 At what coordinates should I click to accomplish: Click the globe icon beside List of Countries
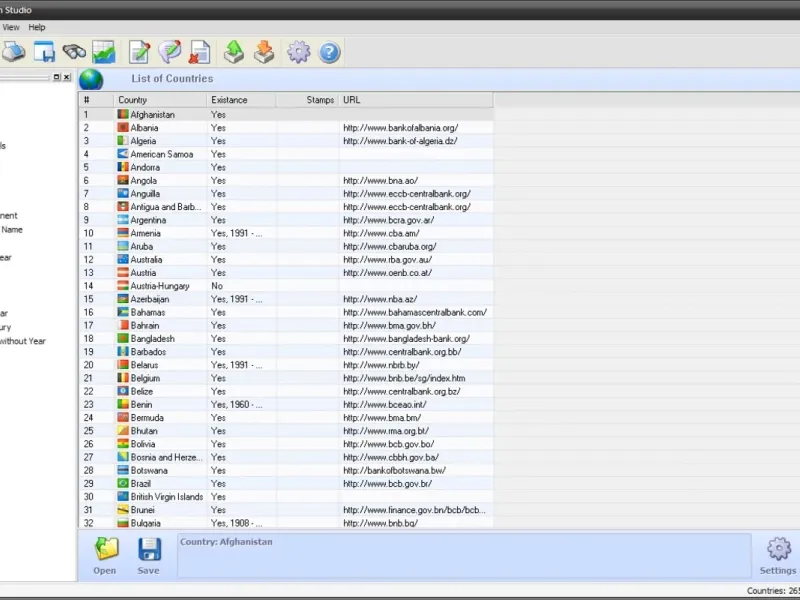click(91, 80)
